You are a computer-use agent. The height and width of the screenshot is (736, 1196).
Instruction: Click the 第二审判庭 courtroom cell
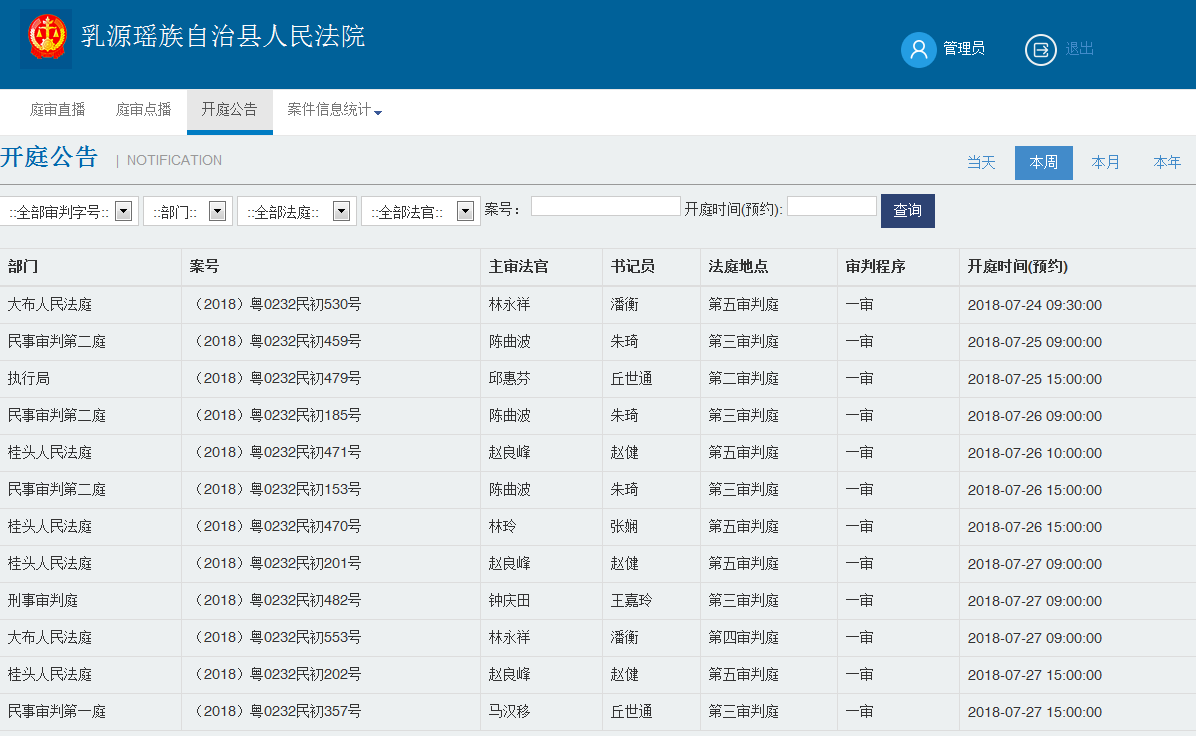click(x=744, y=378)
